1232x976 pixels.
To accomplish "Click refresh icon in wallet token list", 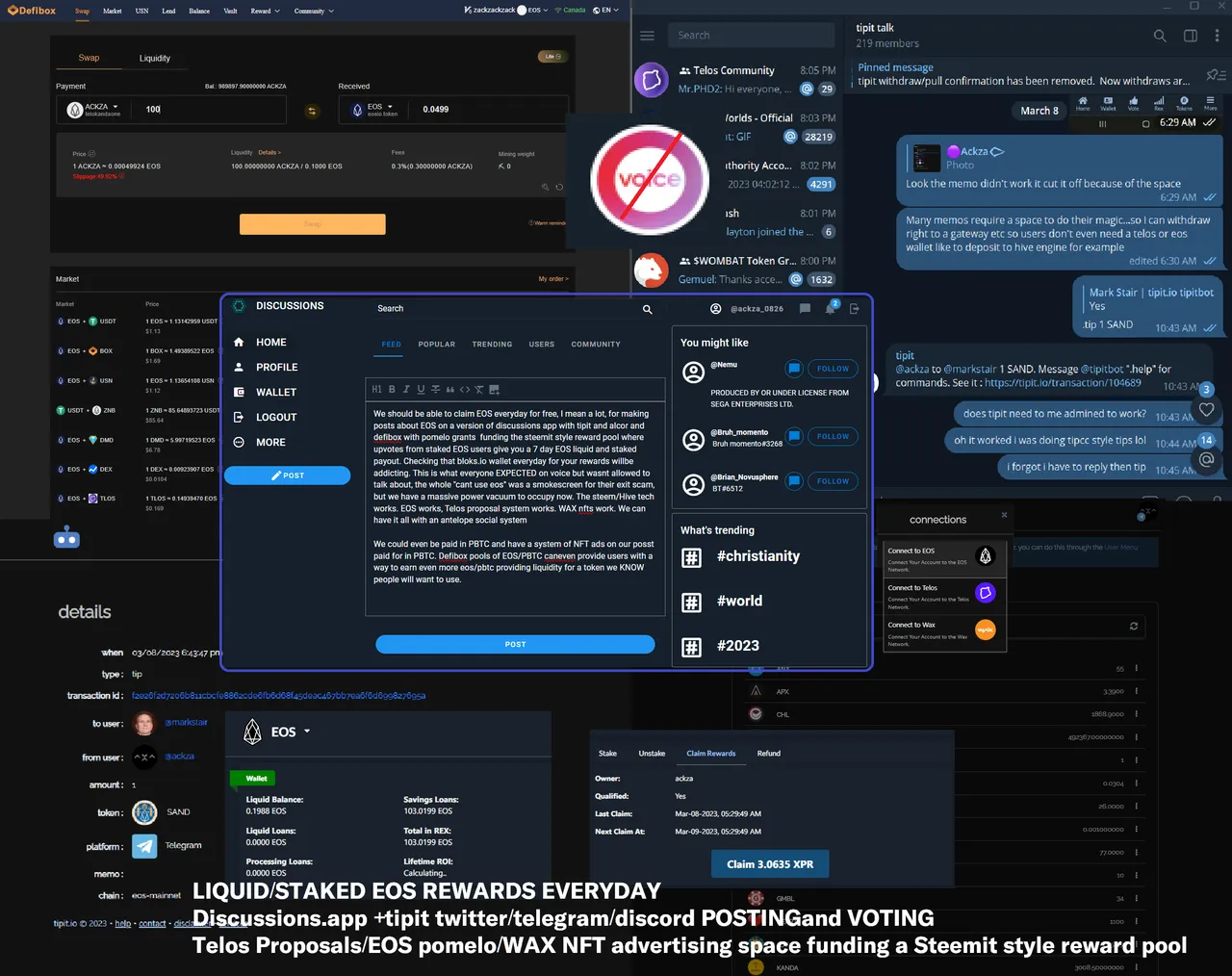I will point(1134,627).
